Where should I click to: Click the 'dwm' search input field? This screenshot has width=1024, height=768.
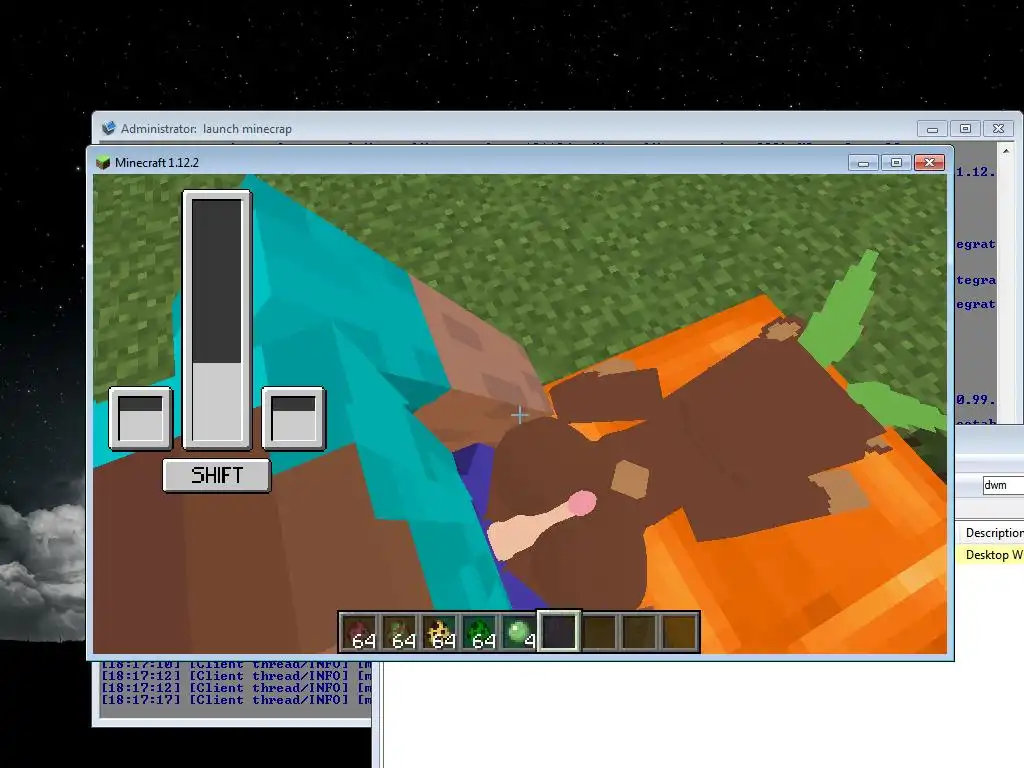(1003, 485)
